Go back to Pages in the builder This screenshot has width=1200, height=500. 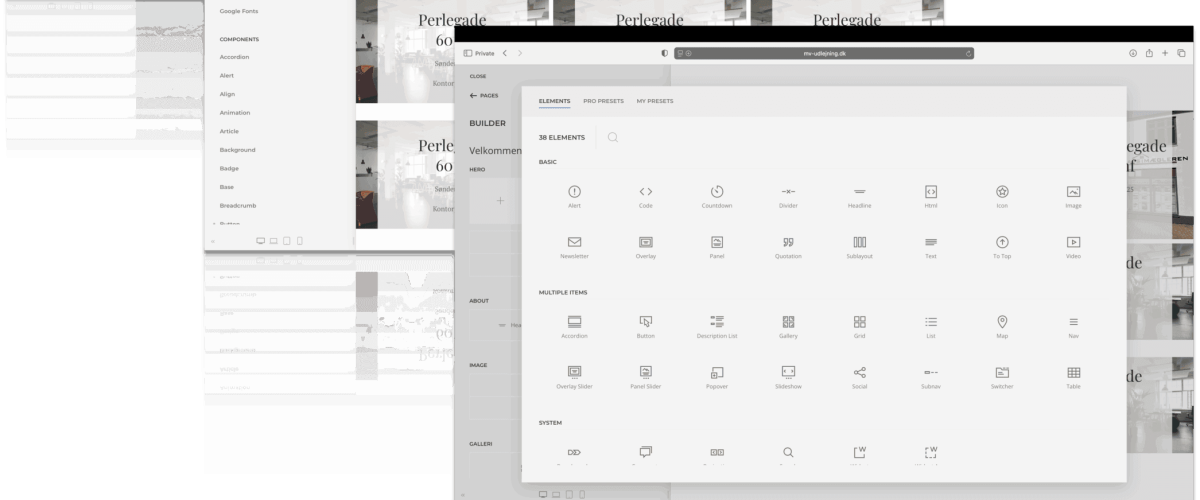pos(484,95)
